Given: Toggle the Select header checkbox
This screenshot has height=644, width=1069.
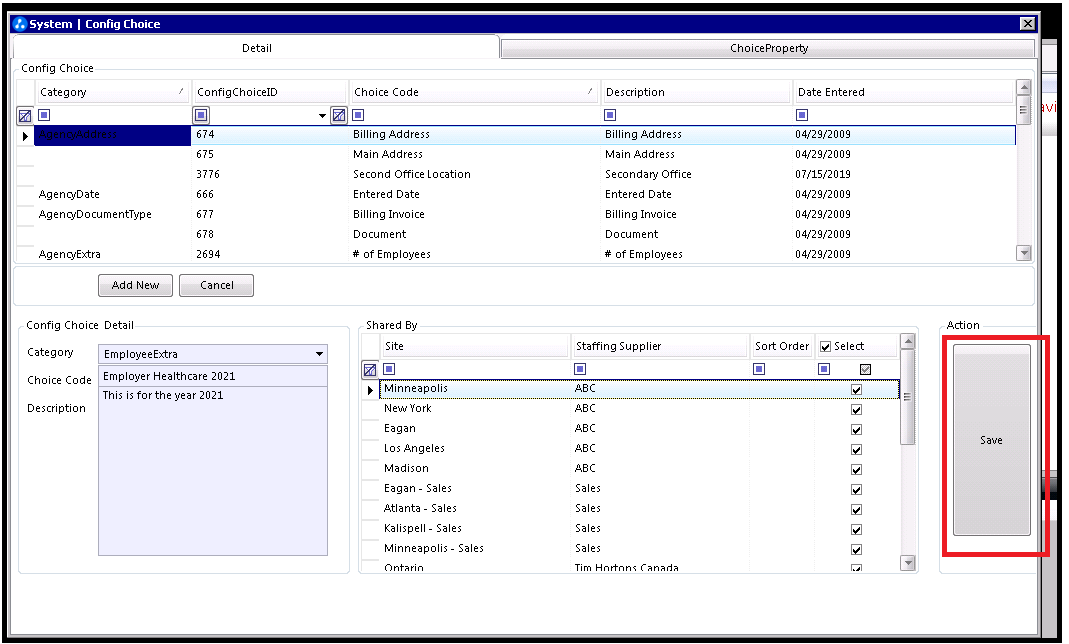Looking at the screenshot, I should coord(826,347).
